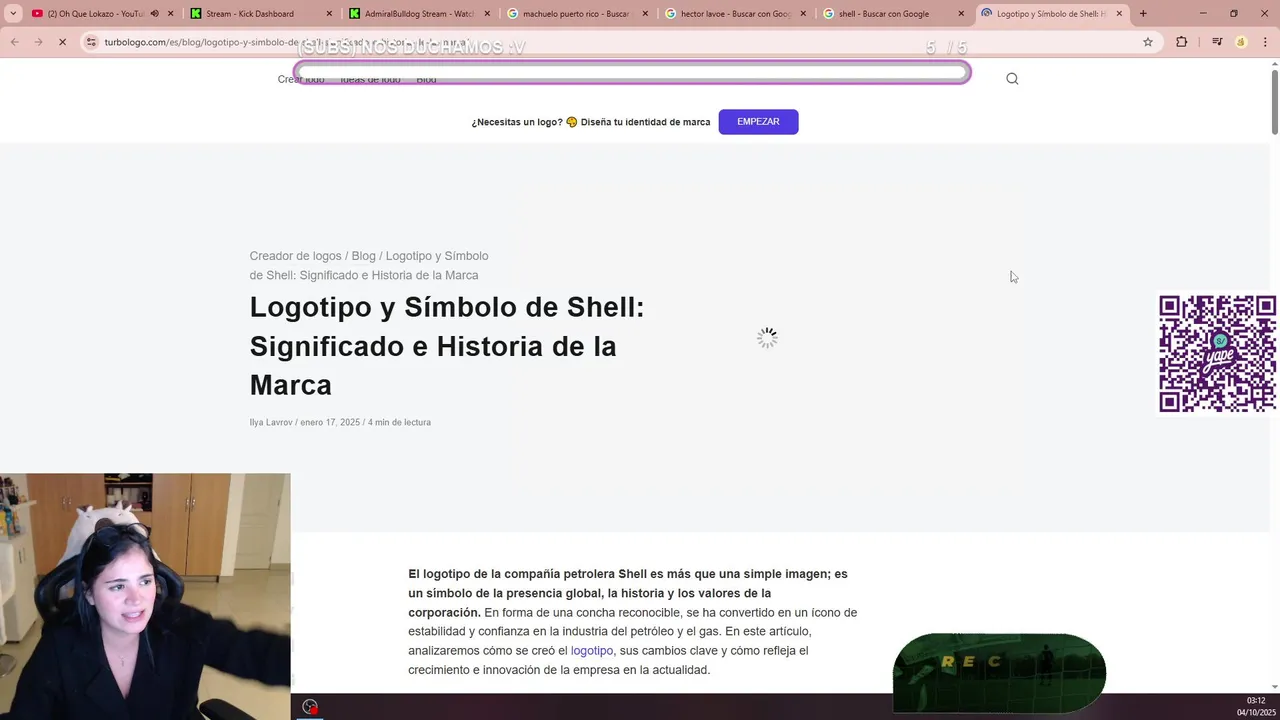Click the logotipo hyperlink in the article
The width and height of the screenshot is (1280, 720).
pos(591,651)
